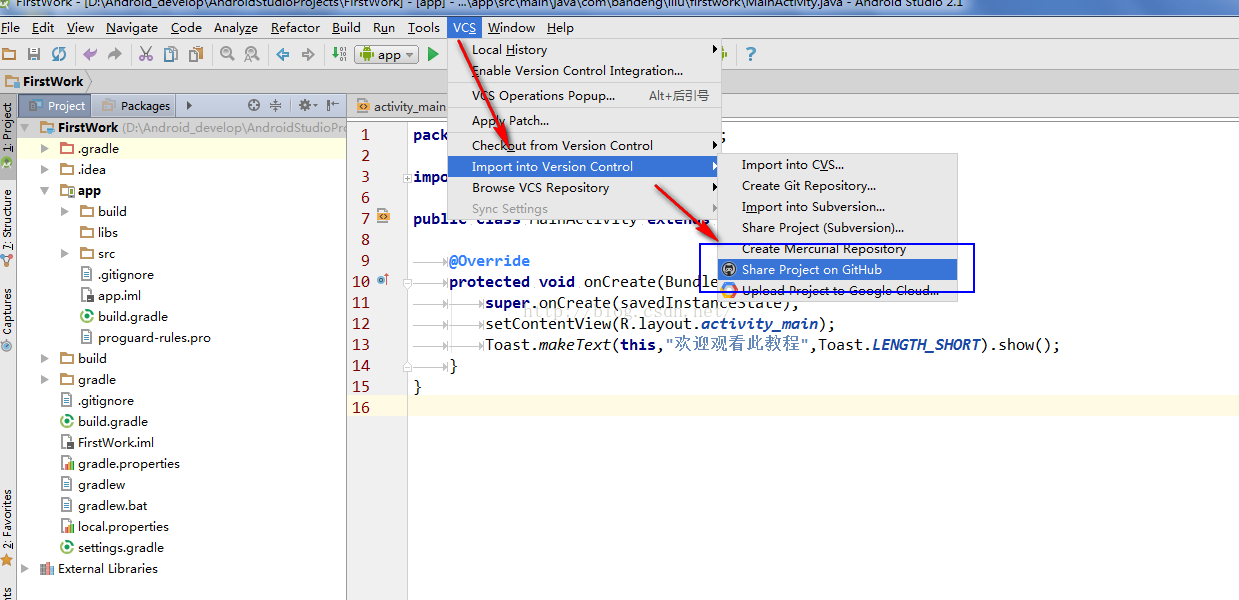
Task: Collapse the app module folder
Action: click(x=45, y=190)
